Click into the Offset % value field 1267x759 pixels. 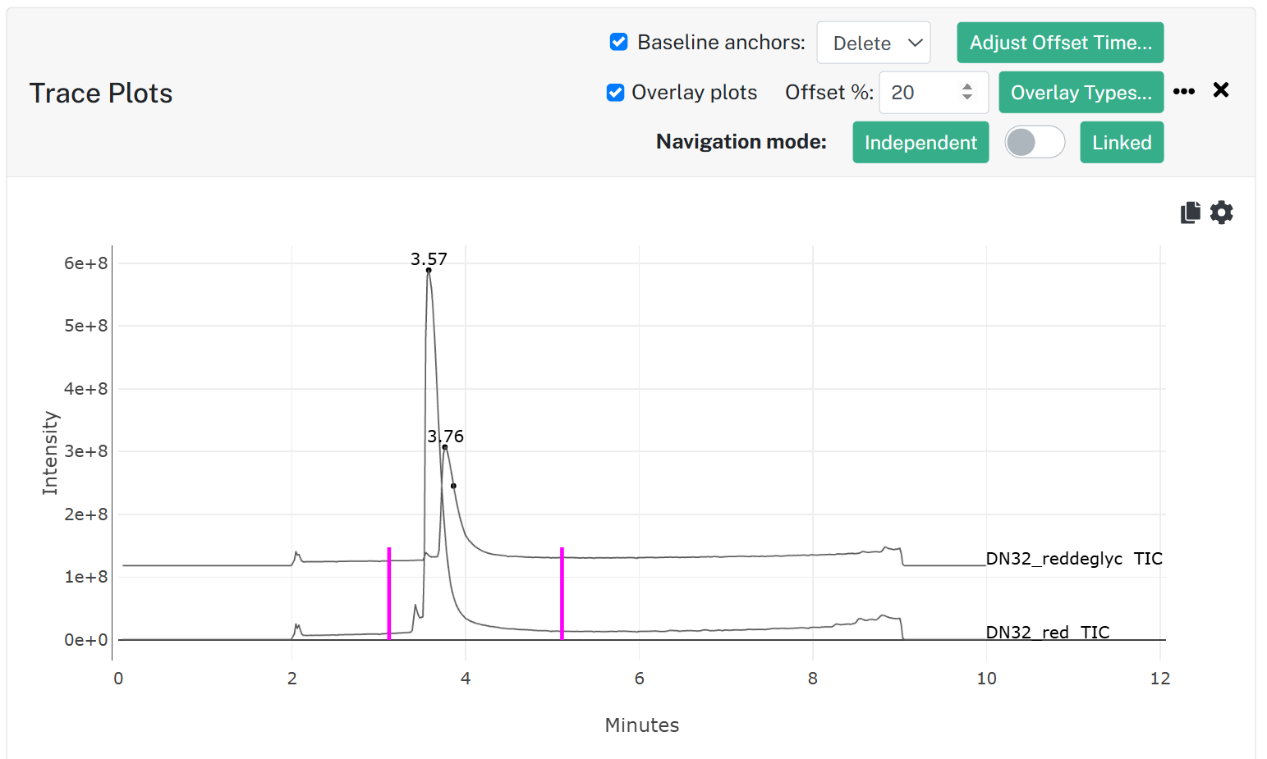point(918,92)
